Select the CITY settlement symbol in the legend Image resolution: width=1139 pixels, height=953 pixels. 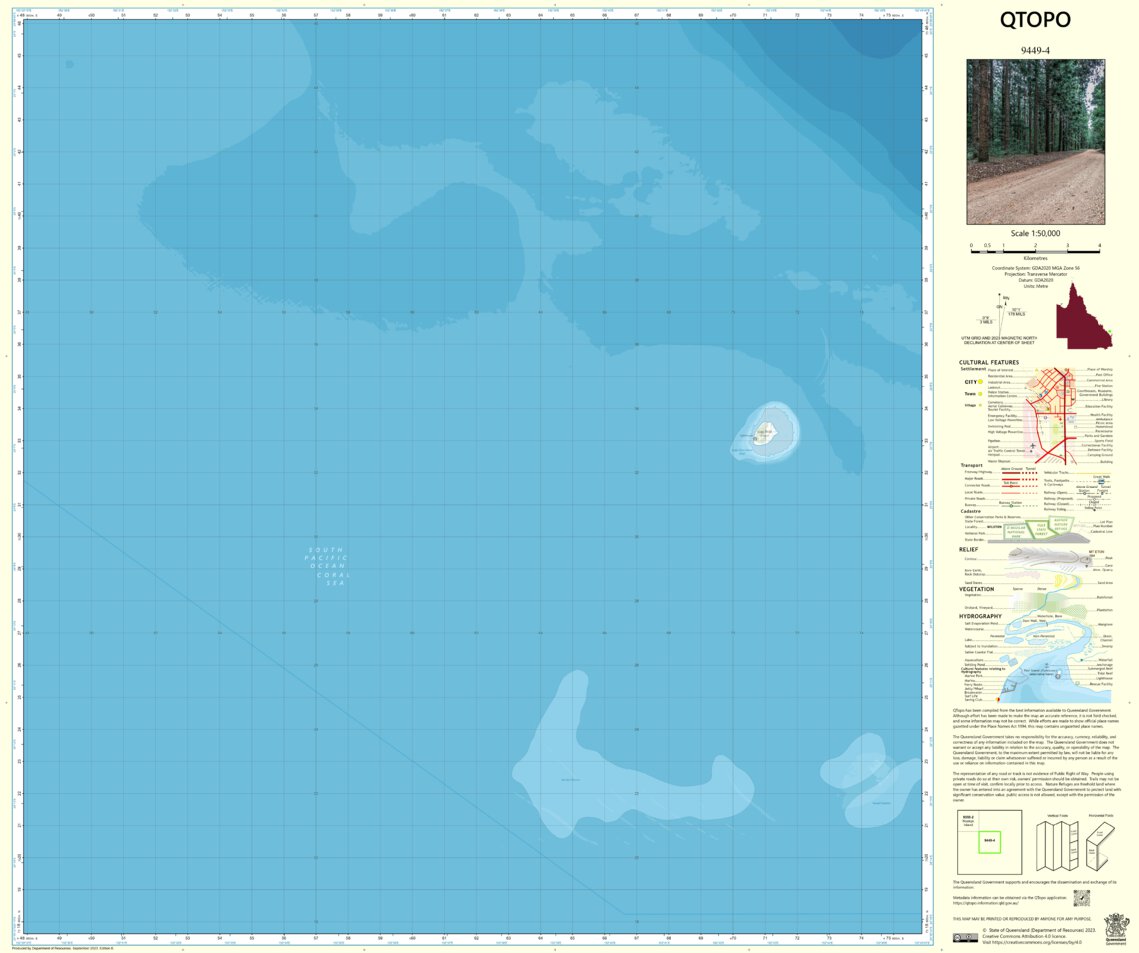click(980, 382)
